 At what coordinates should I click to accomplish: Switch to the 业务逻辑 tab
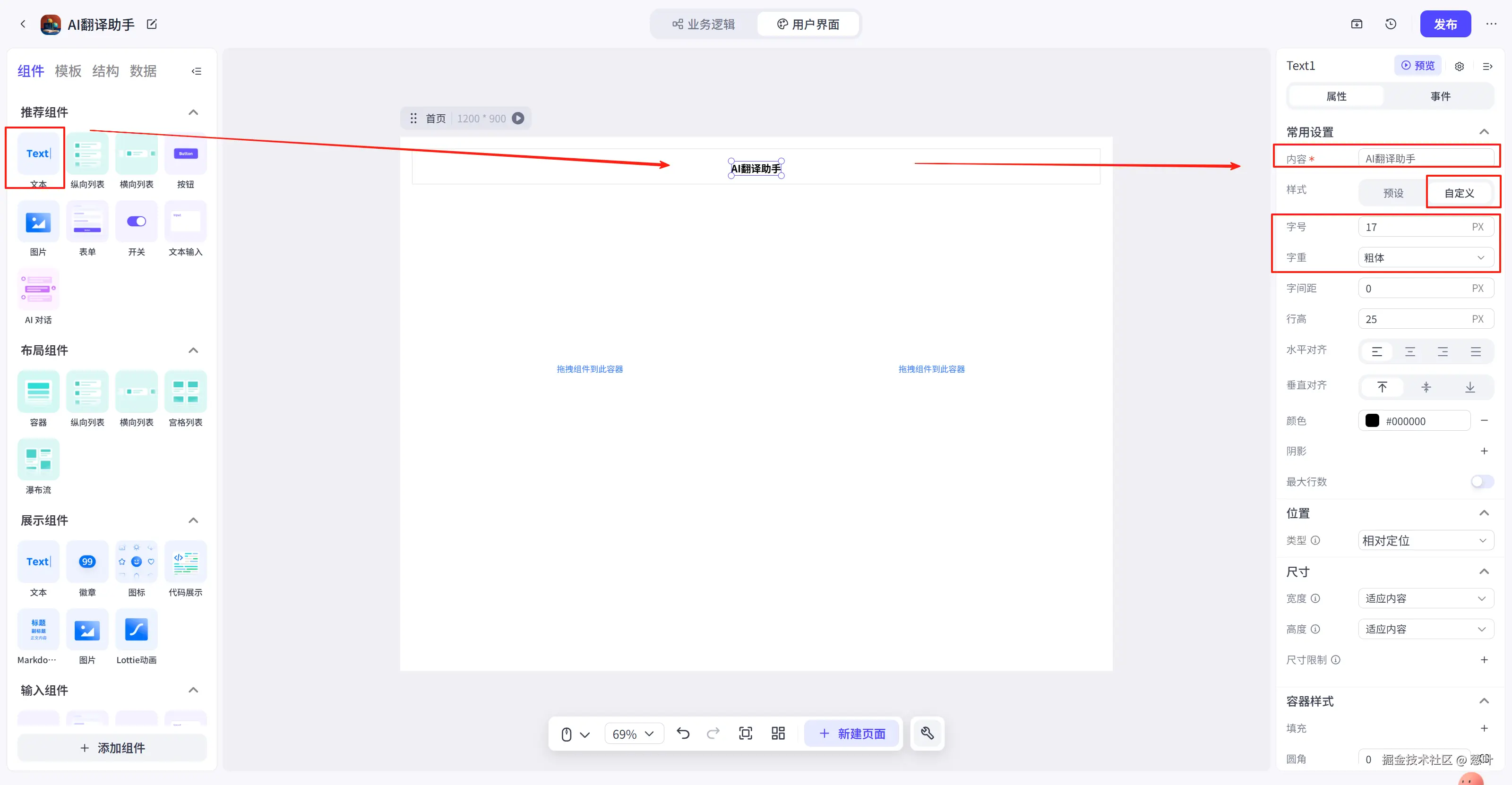(704, 24)
